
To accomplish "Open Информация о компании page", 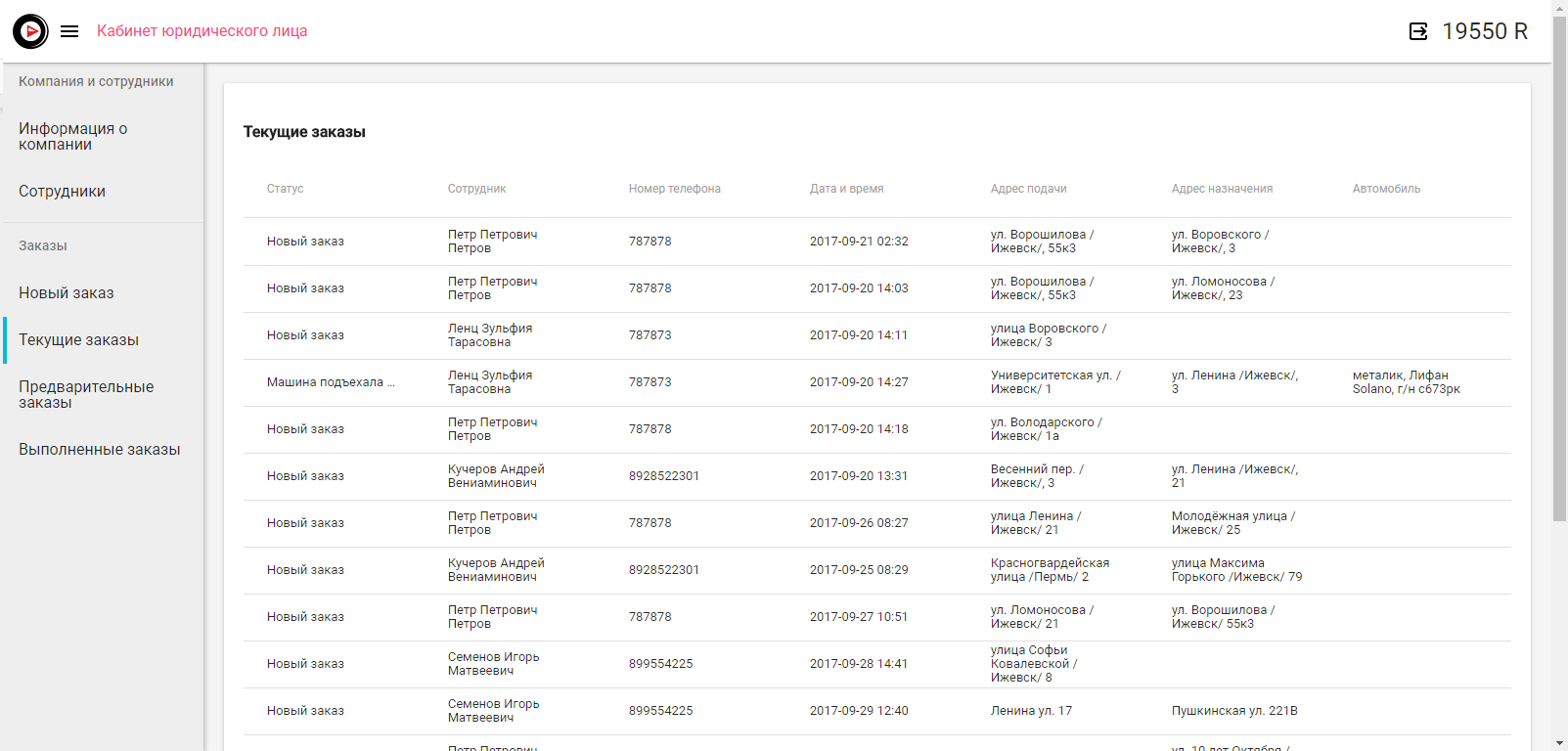I will pos(72,137).
